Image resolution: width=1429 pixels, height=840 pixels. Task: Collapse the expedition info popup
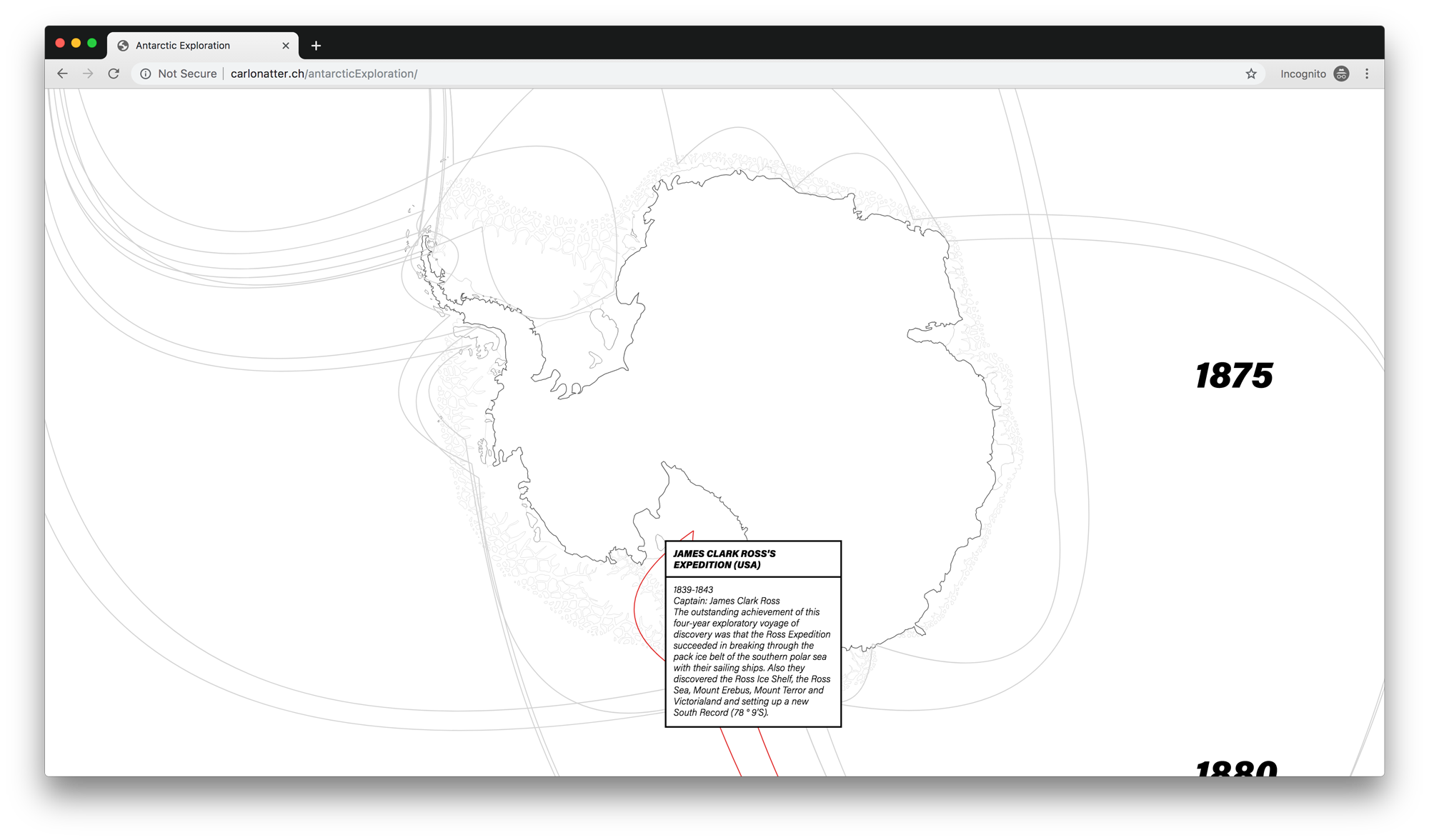pyautogui.click(x=752, y=559)
